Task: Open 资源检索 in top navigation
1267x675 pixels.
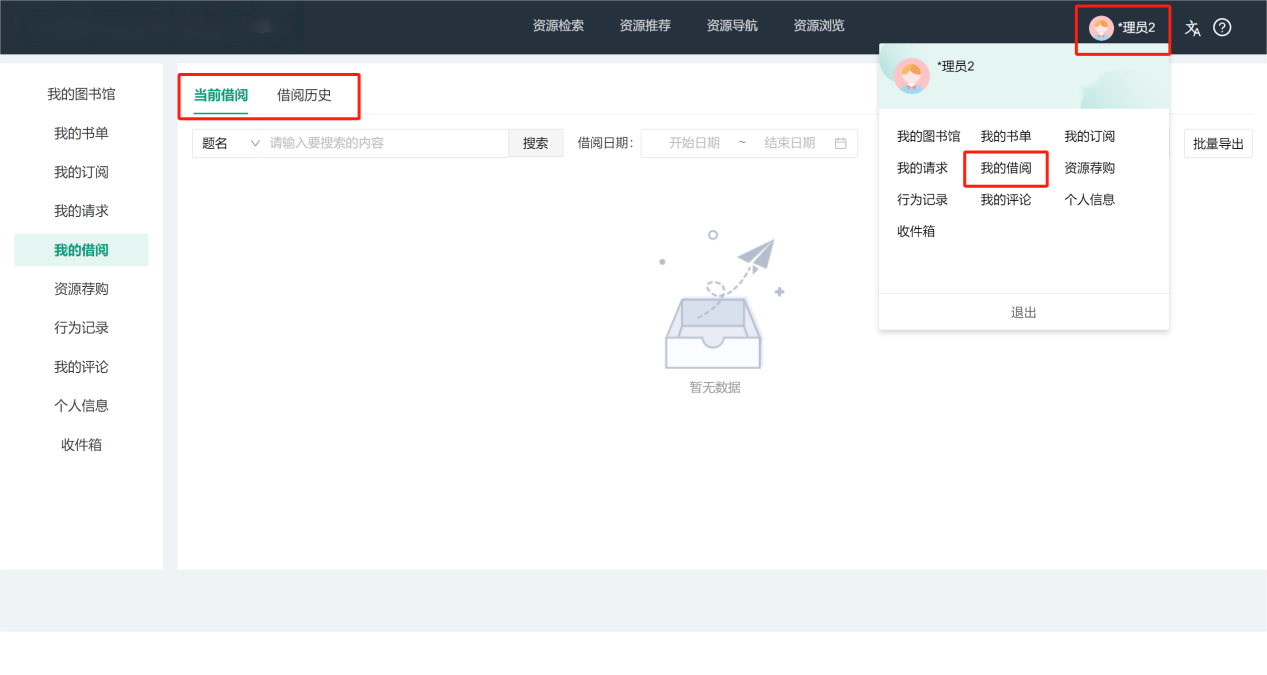Action: [558, 26]
